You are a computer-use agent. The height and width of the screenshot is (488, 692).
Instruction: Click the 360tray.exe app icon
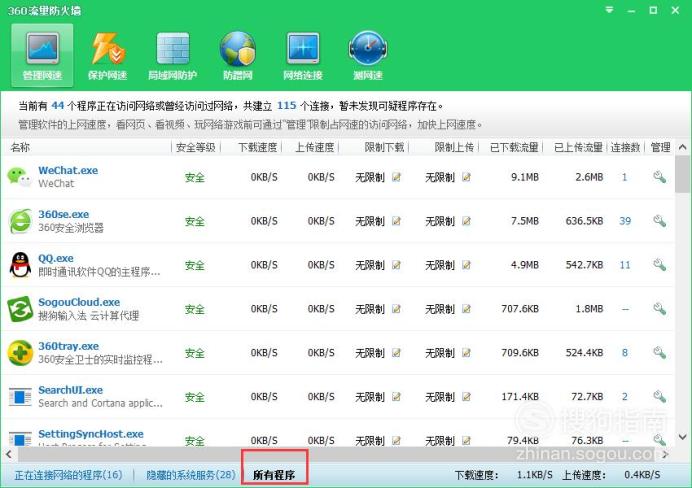20,353
